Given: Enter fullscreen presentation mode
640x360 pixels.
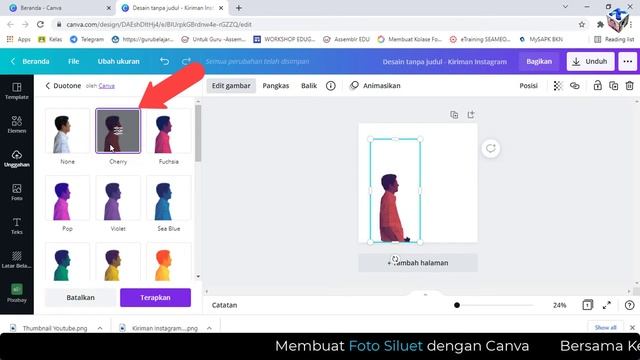Looking at the screenshot, I should (607, 305).
